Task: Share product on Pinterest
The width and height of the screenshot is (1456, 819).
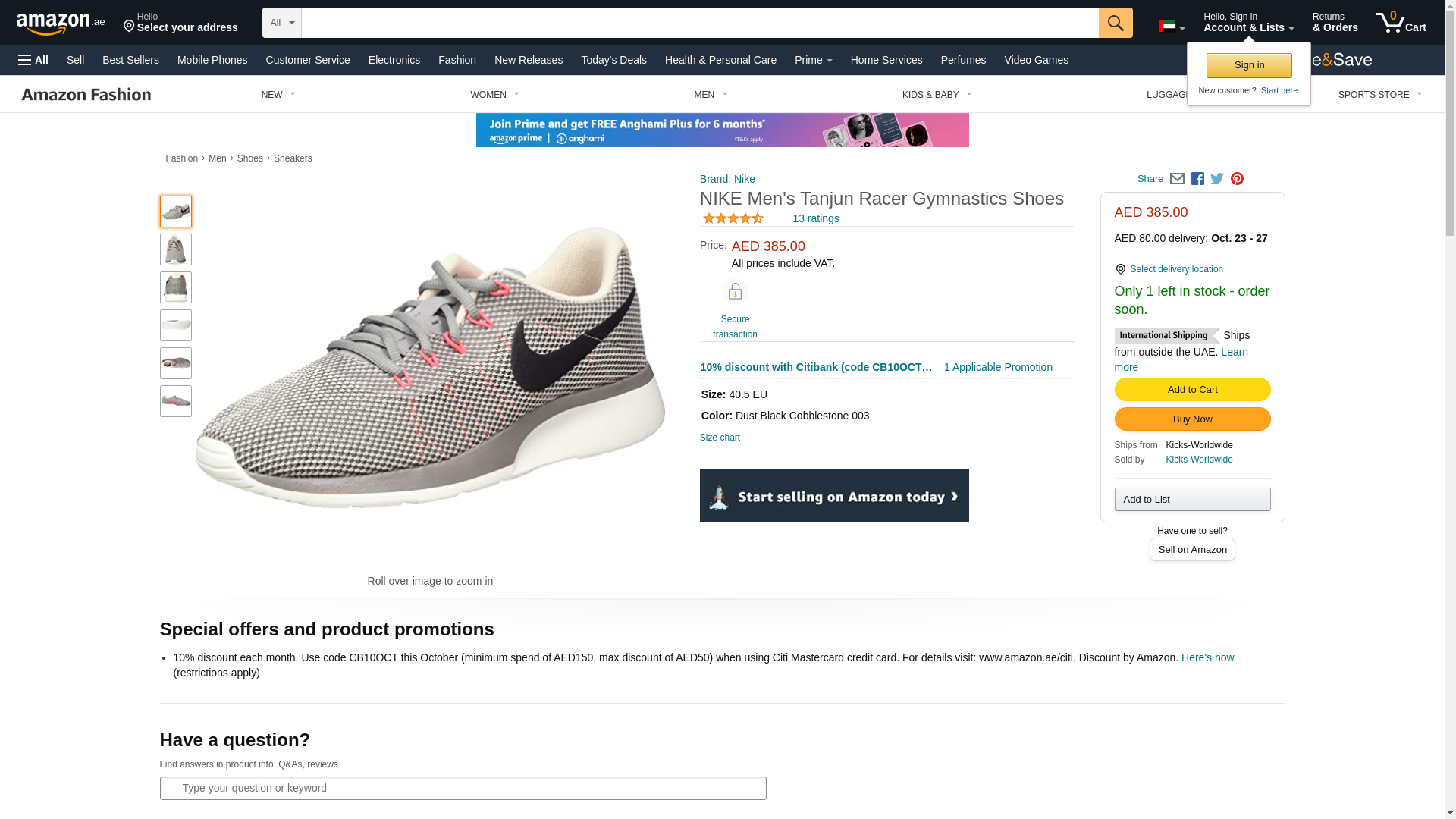Action: [x=1237, y=179]
